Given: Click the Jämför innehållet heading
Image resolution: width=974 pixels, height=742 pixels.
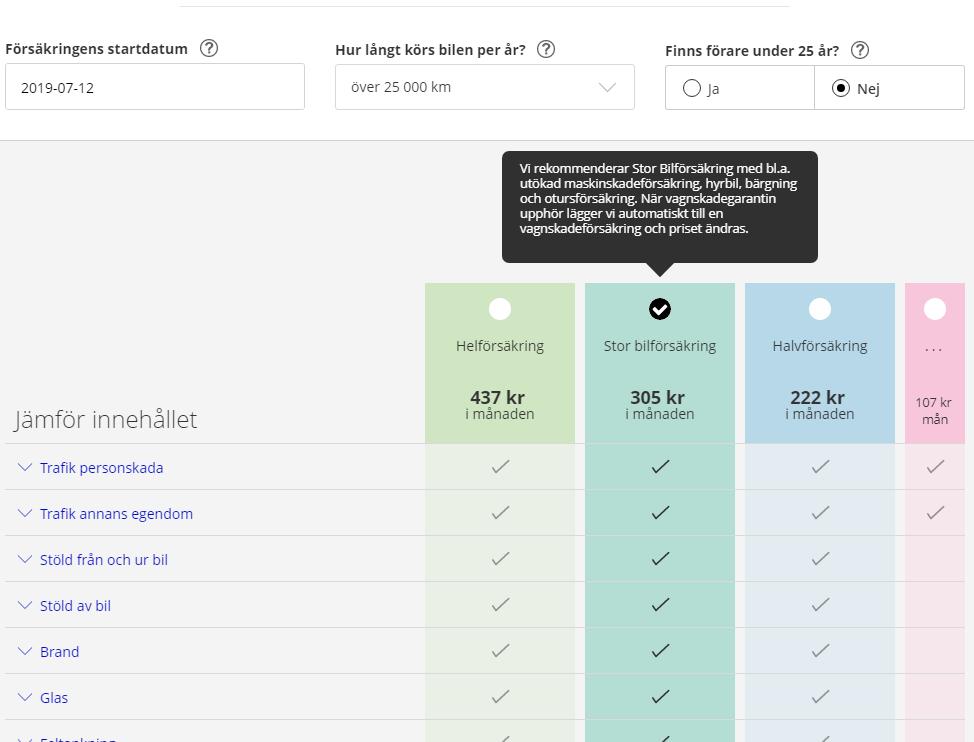Looking at the screenshot, I should pos(106,420).
